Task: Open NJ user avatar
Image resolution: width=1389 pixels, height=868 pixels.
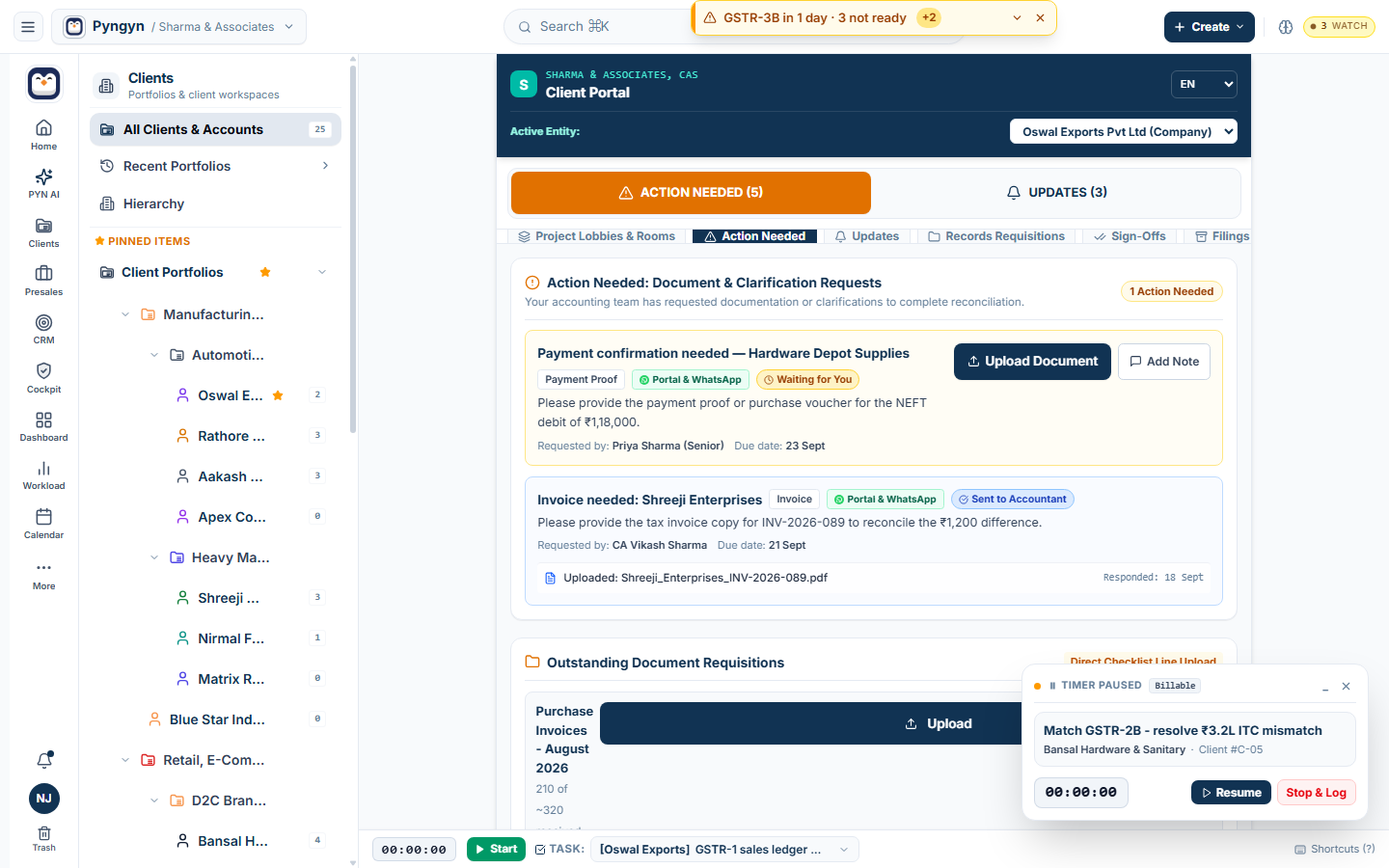Action: click(x=44, y=799)
